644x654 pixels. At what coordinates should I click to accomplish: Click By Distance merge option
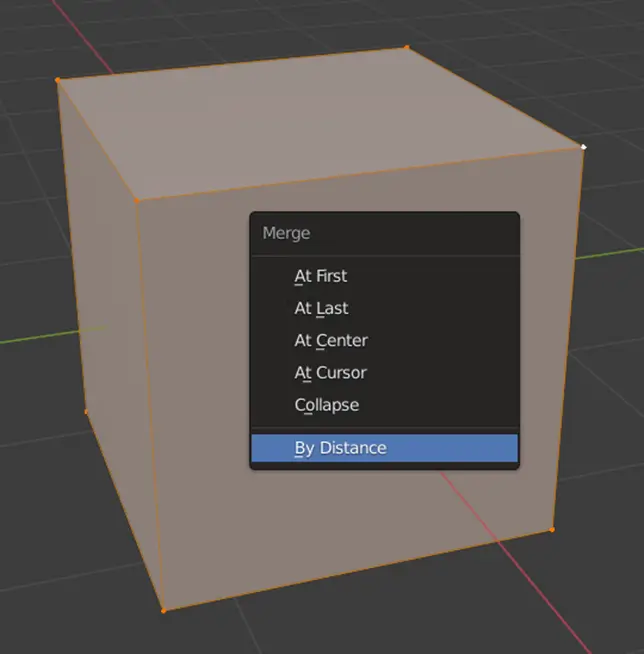(x=384, y=448)
